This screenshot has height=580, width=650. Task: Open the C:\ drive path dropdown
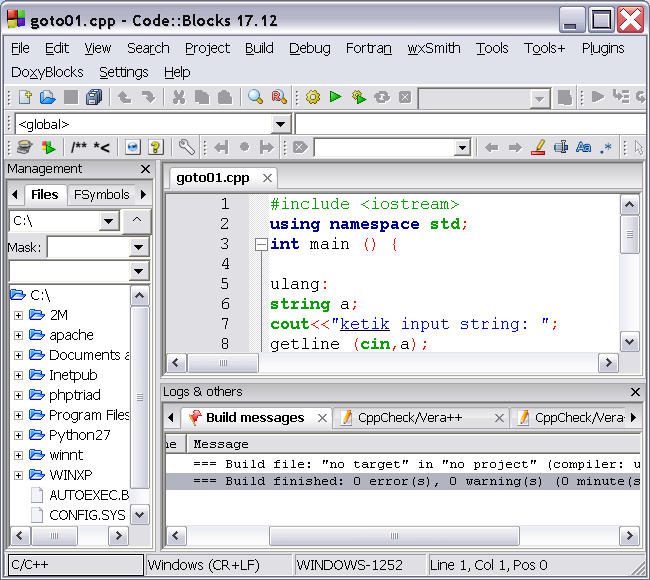109,221
